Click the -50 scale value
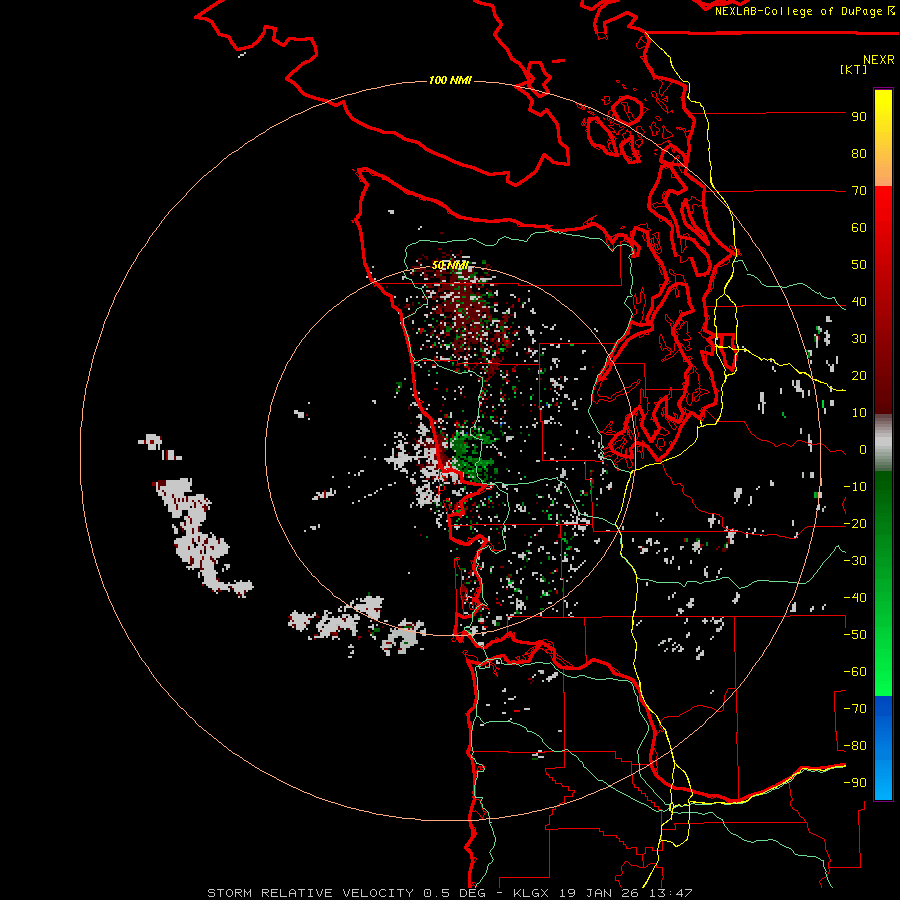Image resolution: width=900 pixels, height=900 pixels. pos(855,635)
